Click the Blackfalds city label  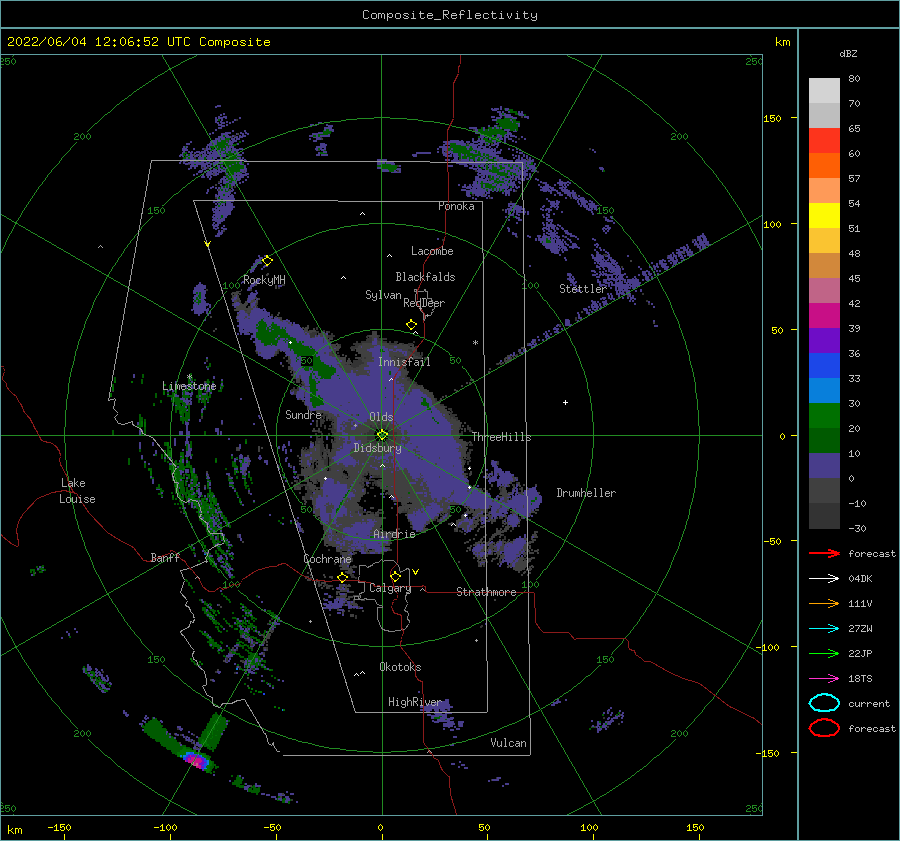click(x=425, y=277)
